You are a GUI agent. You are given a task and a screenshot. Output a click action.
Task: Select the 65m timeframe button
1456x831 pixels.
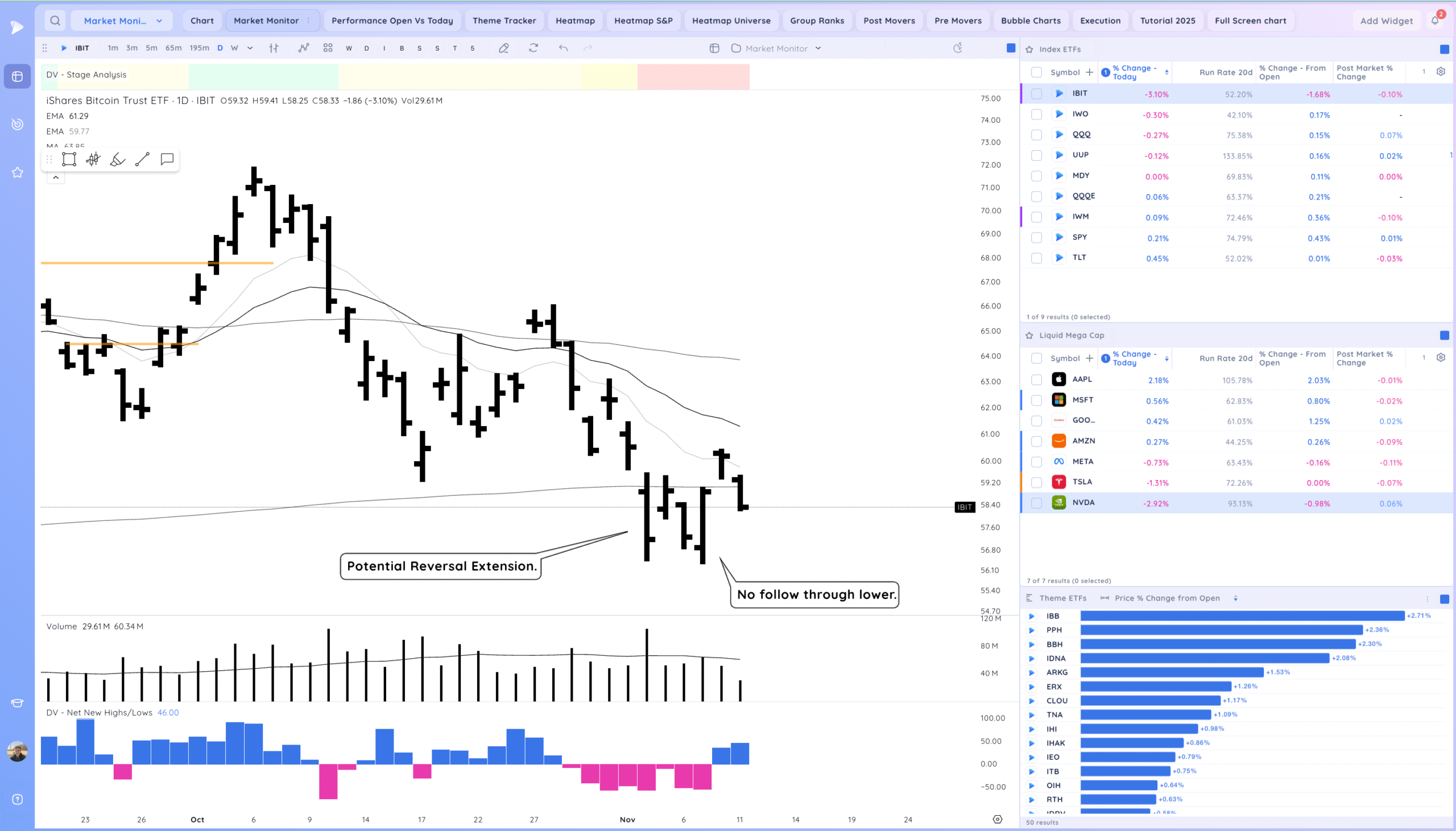coord(173,48)
